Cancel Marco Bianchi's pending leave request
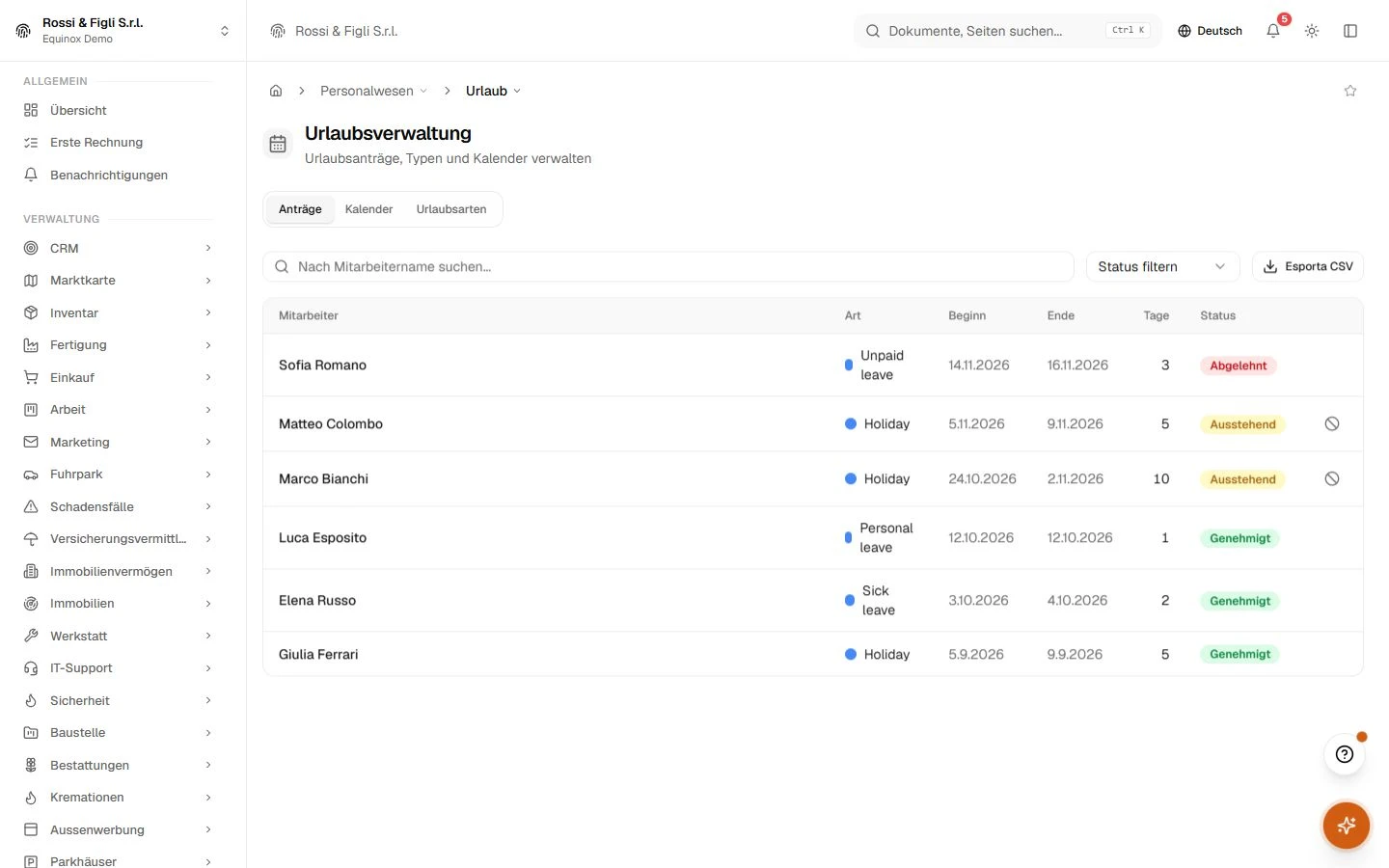 [x=1332, y=478]
